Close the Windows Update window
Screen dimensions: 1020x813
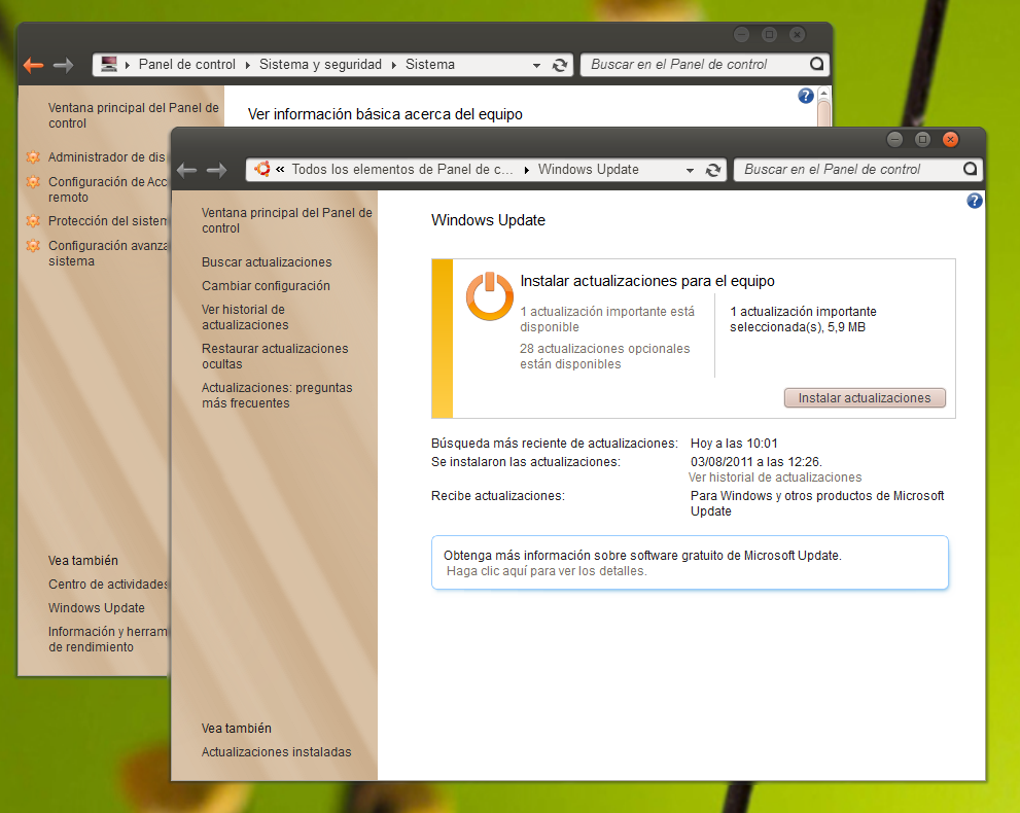tap(950, 139)
